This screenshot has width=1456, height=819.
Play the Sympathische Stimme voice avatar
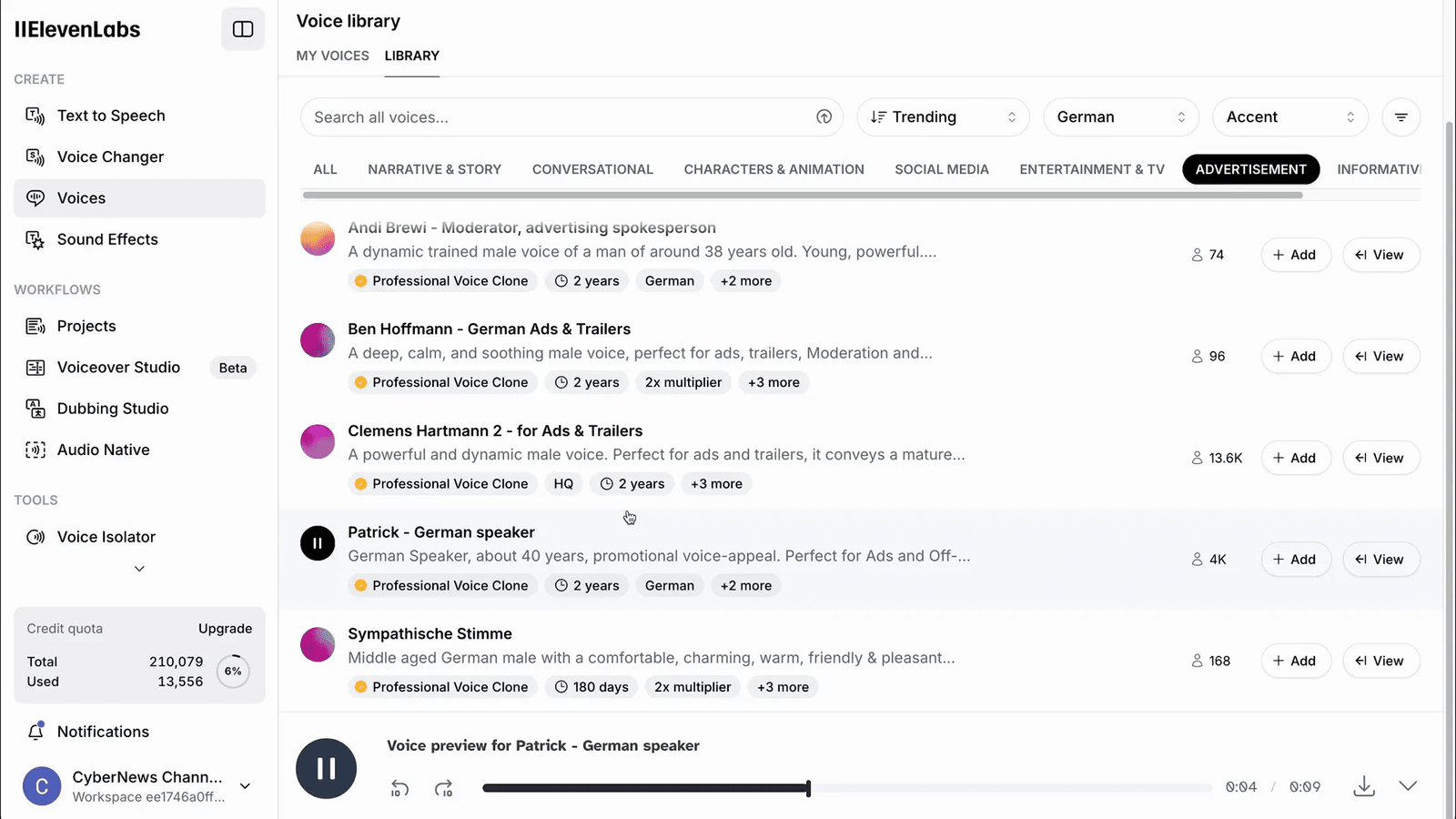[x=318, y=644]
